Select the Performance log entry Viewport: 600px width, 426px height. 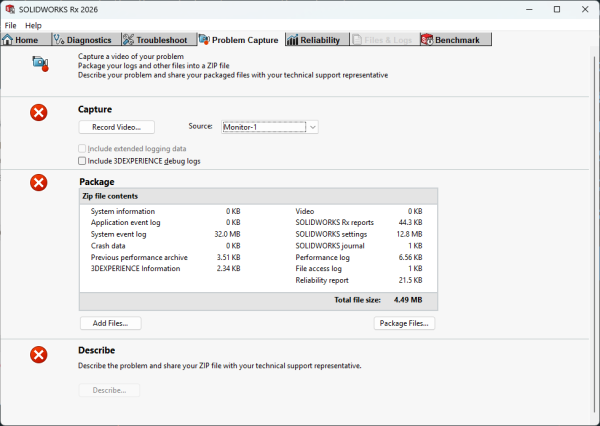point(359,258)
